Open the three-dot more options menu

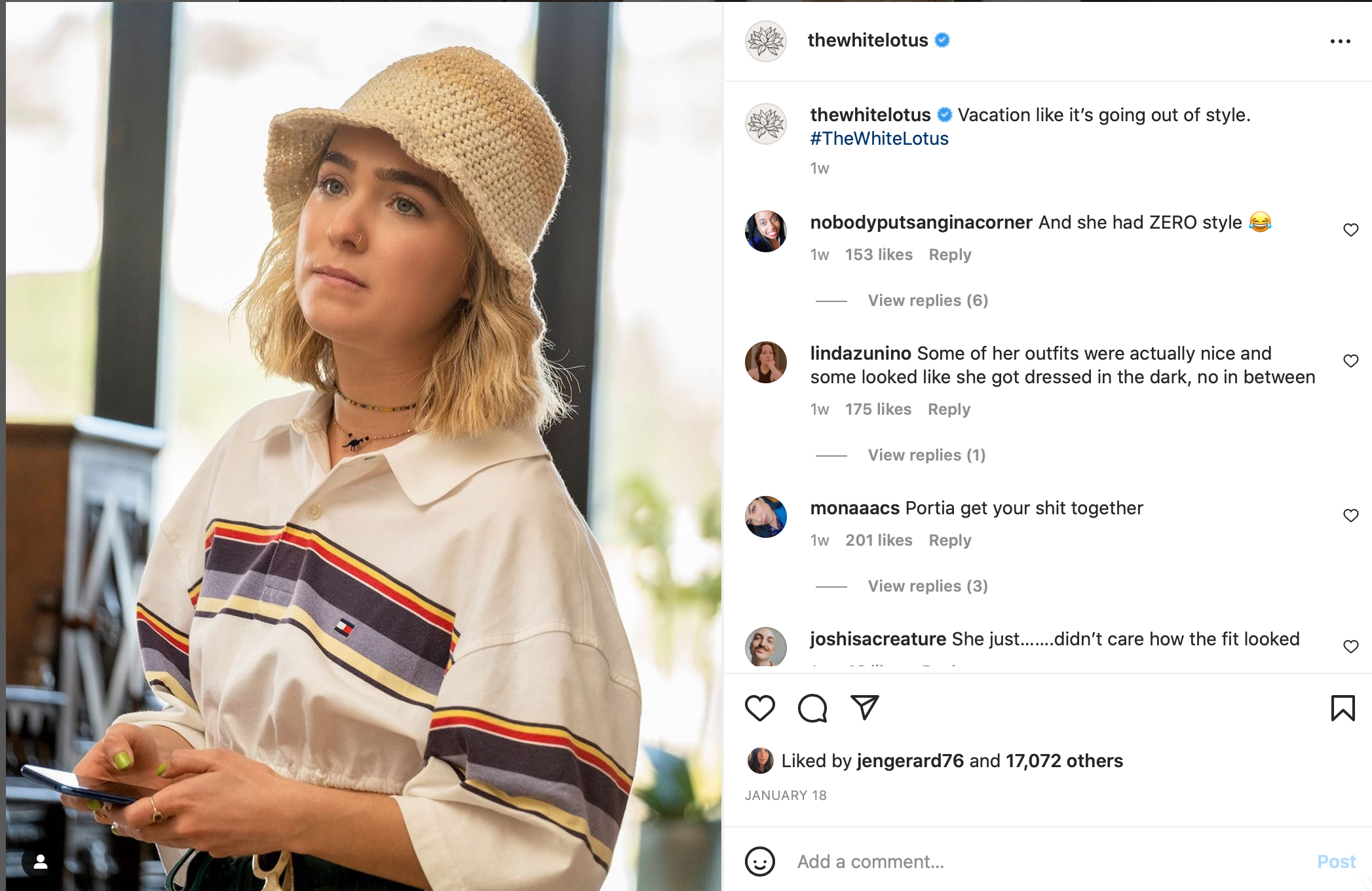1340,41
